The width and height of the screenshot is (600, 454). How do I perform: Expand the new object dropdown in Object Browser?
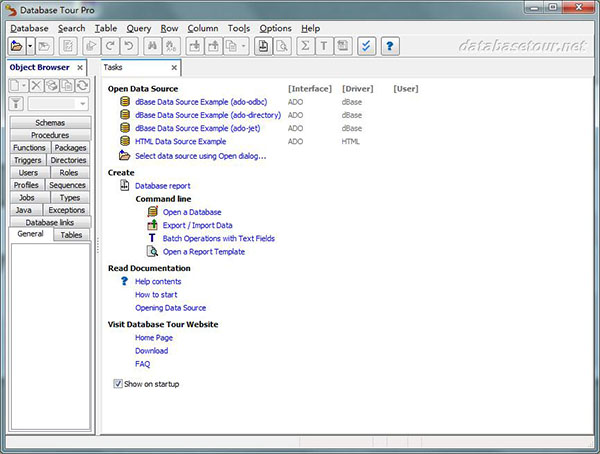(25, 86)
